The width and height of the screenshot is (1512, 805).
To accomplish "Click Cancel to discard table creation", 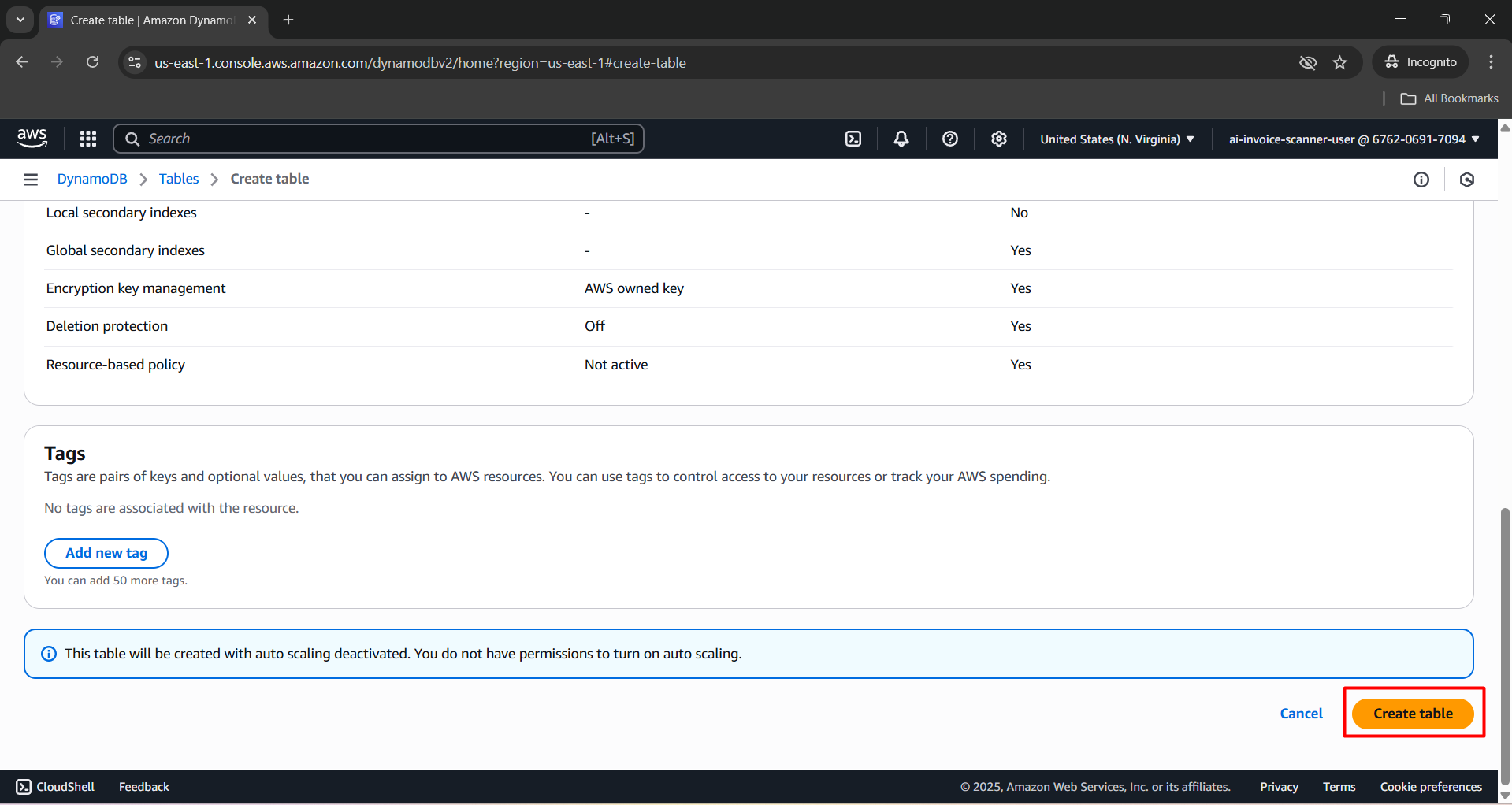I will pos(1301,713).
